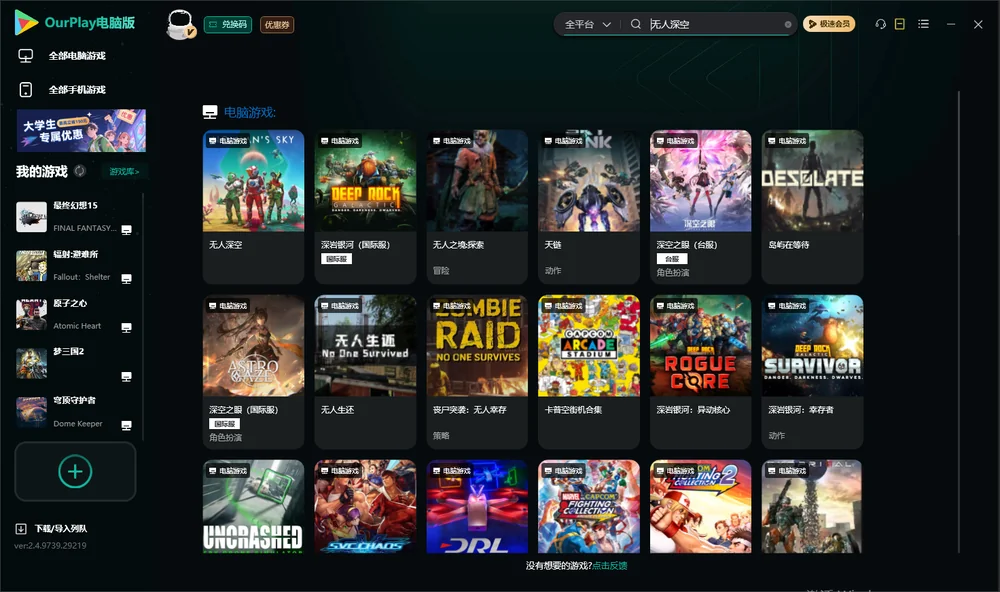
Task: Open the user avatar profile
Action: click(x=180, y=25)
